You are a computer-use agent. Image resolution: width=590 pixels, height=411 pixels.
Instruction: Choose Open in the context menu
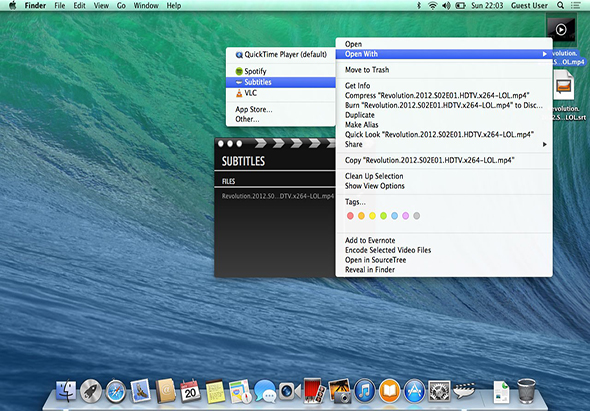353,44
